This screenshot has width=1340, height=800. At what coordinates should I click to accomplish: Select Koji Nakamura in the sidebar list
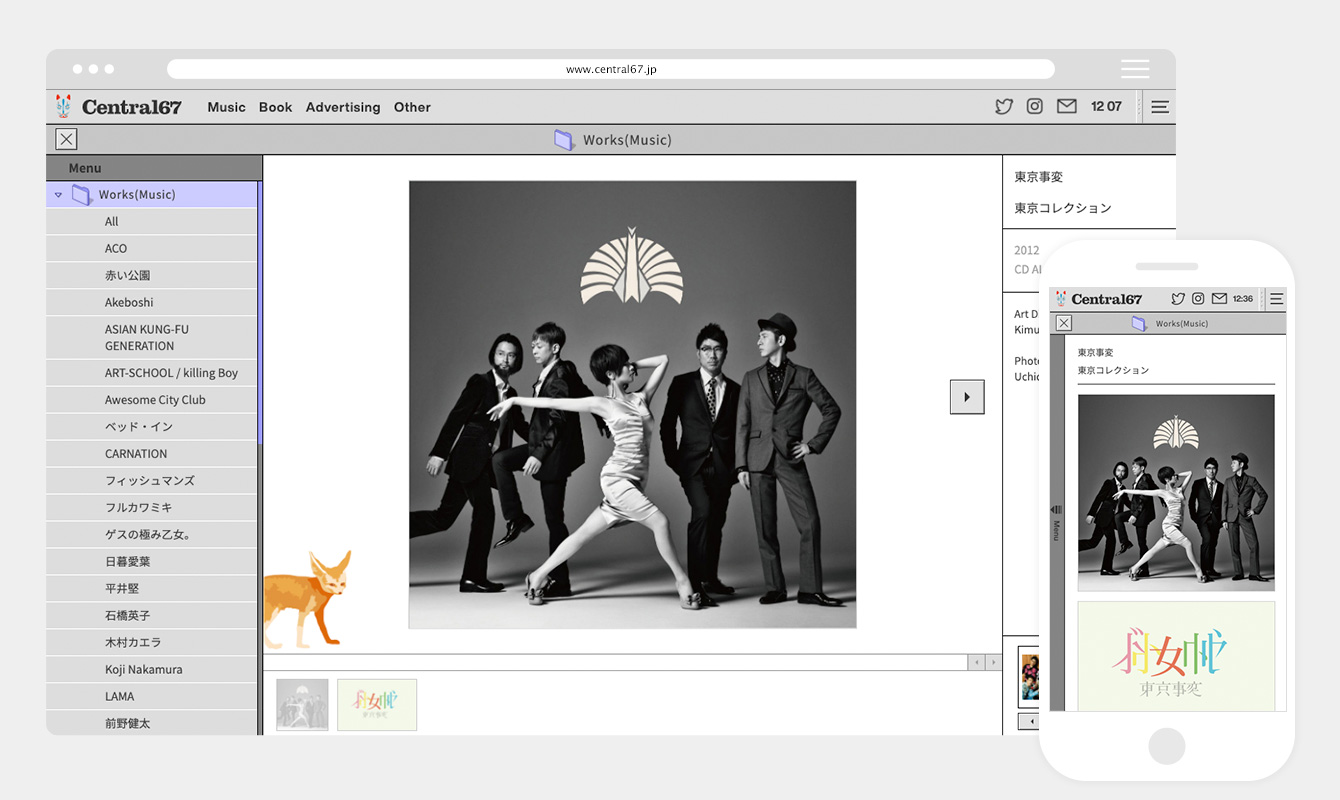point(152,670)
